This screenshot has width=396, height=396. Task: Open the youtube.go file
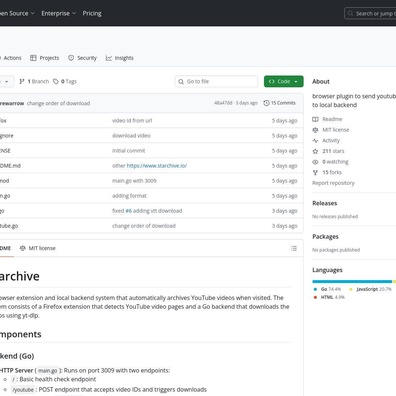click(9, 226)
